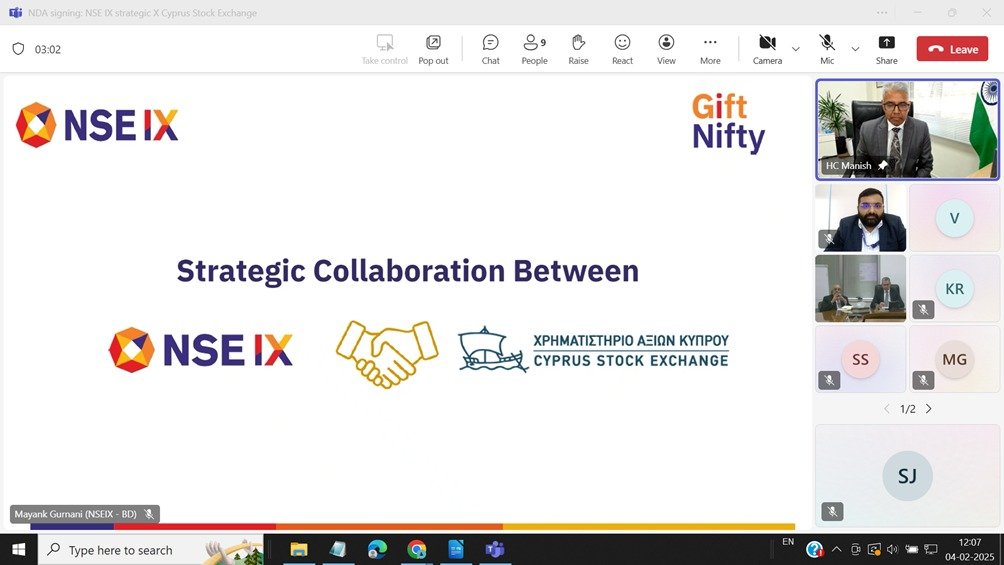Click the handshake graphic on the slide
This screenshot has width=1004, height=565.
click(x=387, y=353)
